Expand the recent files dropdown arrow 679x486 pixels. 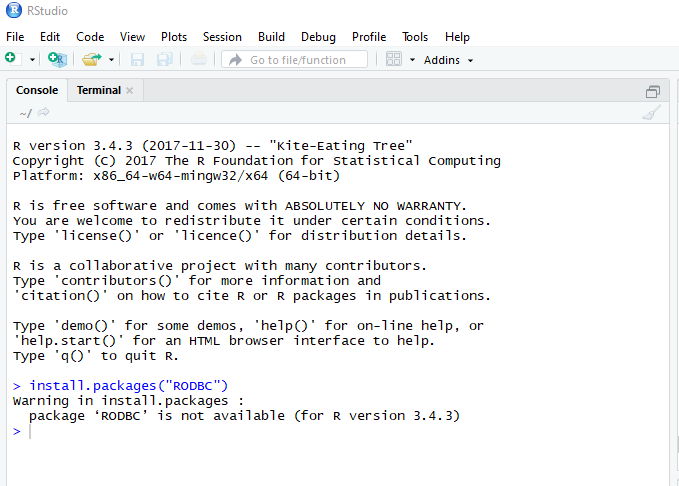pos(111,60)
